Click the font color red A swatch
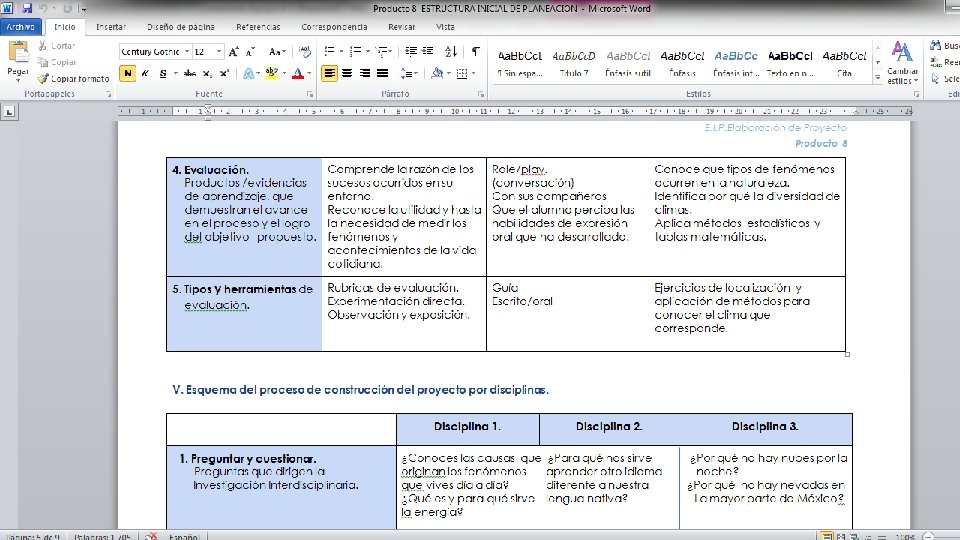The width and height of the screenshot is (960, 540). pos(298,73)
